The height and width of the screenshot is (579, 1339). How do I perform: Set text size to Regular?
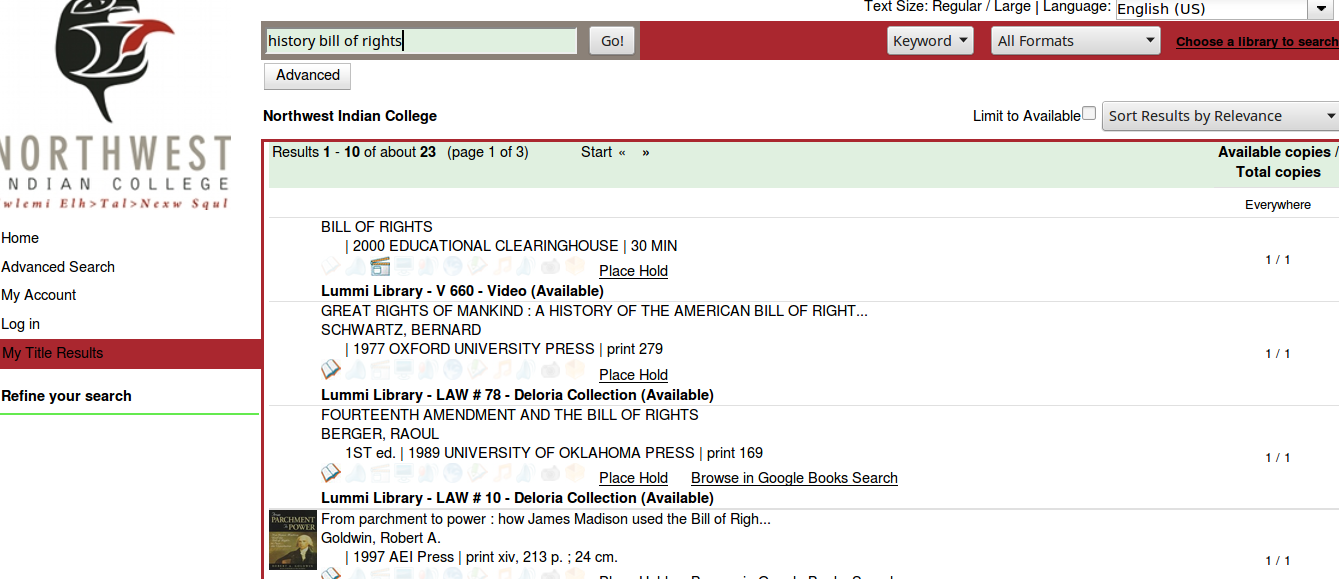[958, 6]
